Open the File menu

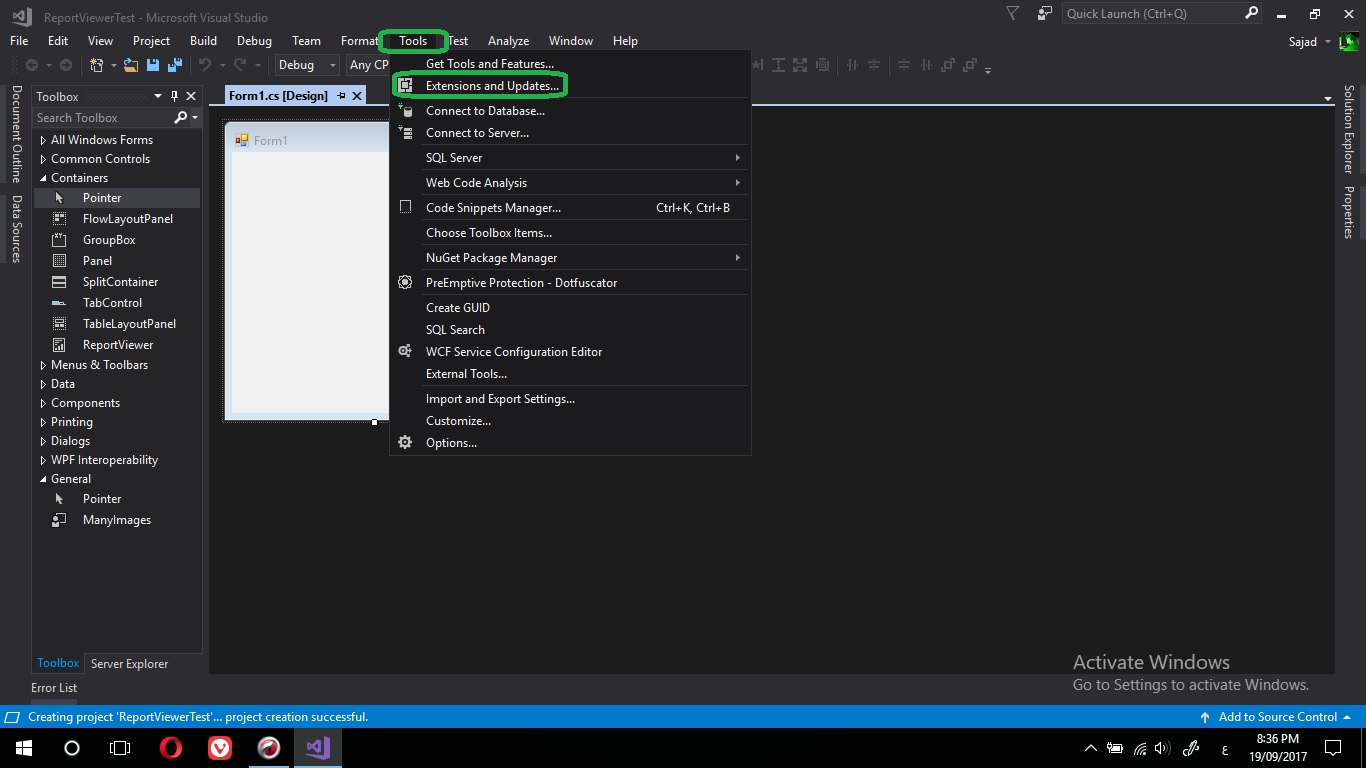[x=19, y=41]
